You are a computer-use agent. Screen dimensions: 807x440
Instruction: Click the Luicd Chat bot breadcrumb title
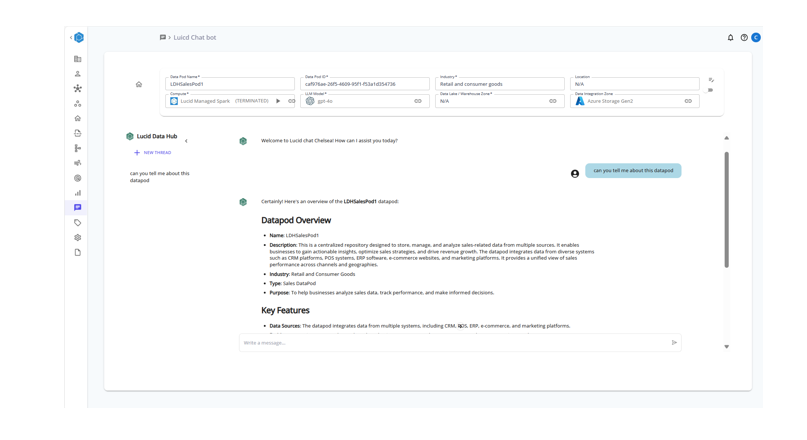(x=195, y=38)
